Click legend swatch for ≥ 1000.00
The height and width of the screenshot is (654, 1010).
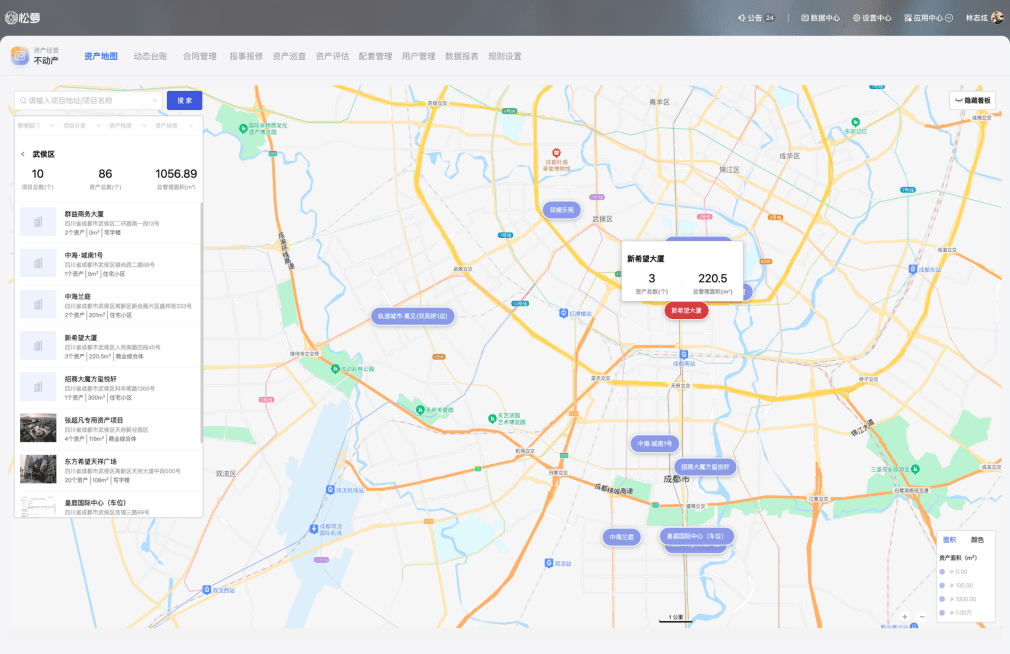tap(942, 599)
